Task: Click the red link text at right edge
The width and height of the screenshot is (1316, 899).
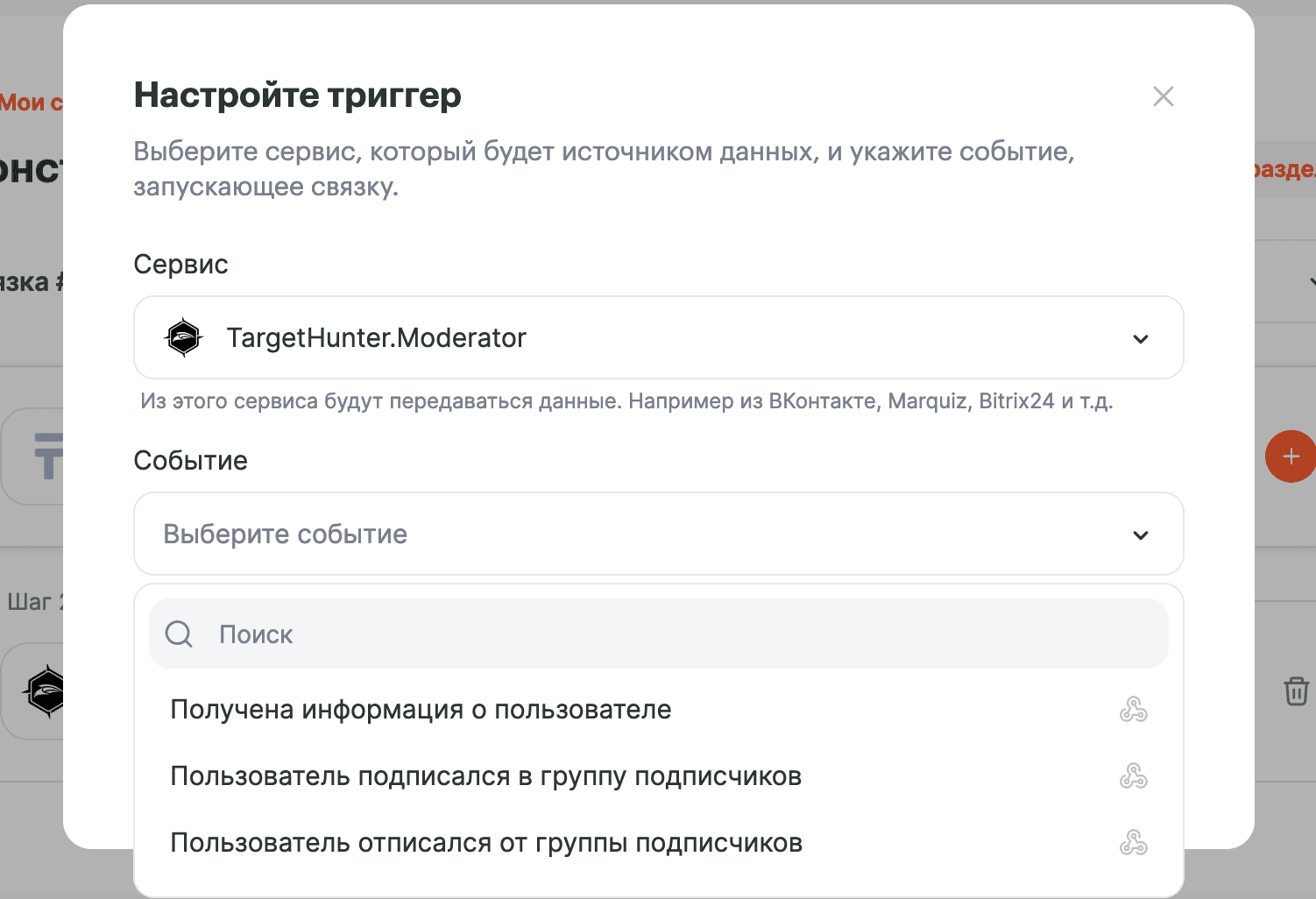Action: [1284, 169]
